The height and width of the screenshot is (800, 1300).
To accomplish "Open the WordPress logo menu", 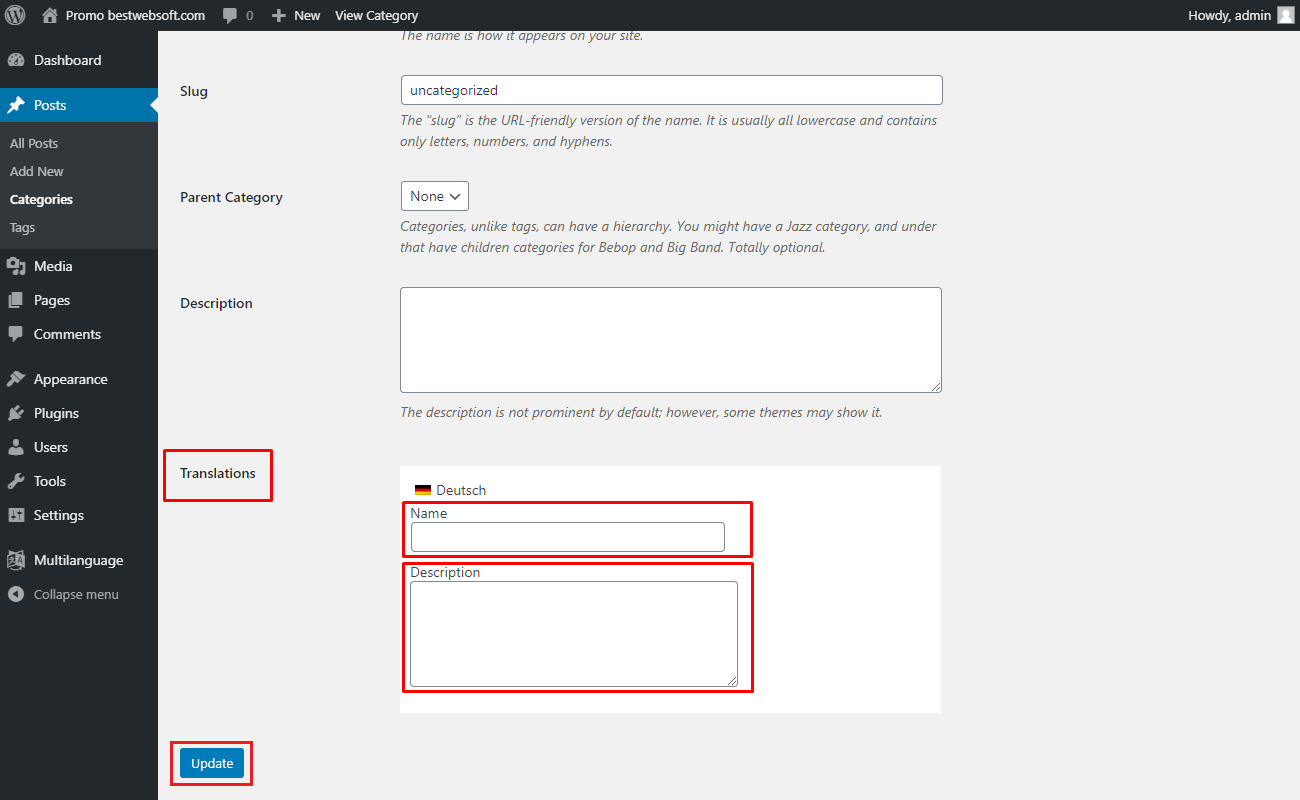I will tap(15, 15).
